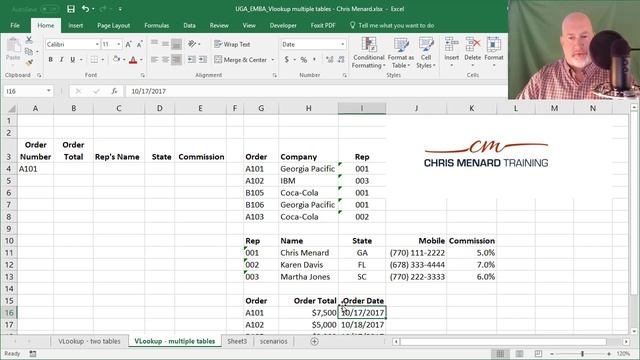Click the Increase Indent icon
Image resolution: width=640 pixels, height=360 pixels.
click(203, 60)
